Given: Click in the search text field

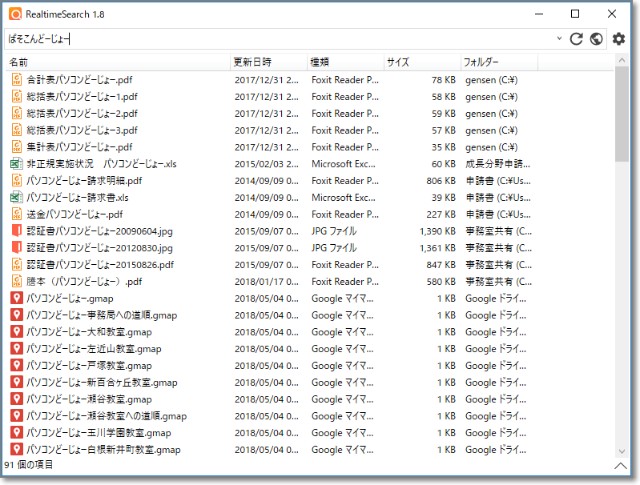Looking at the screenshot, I should pos(280,39).
